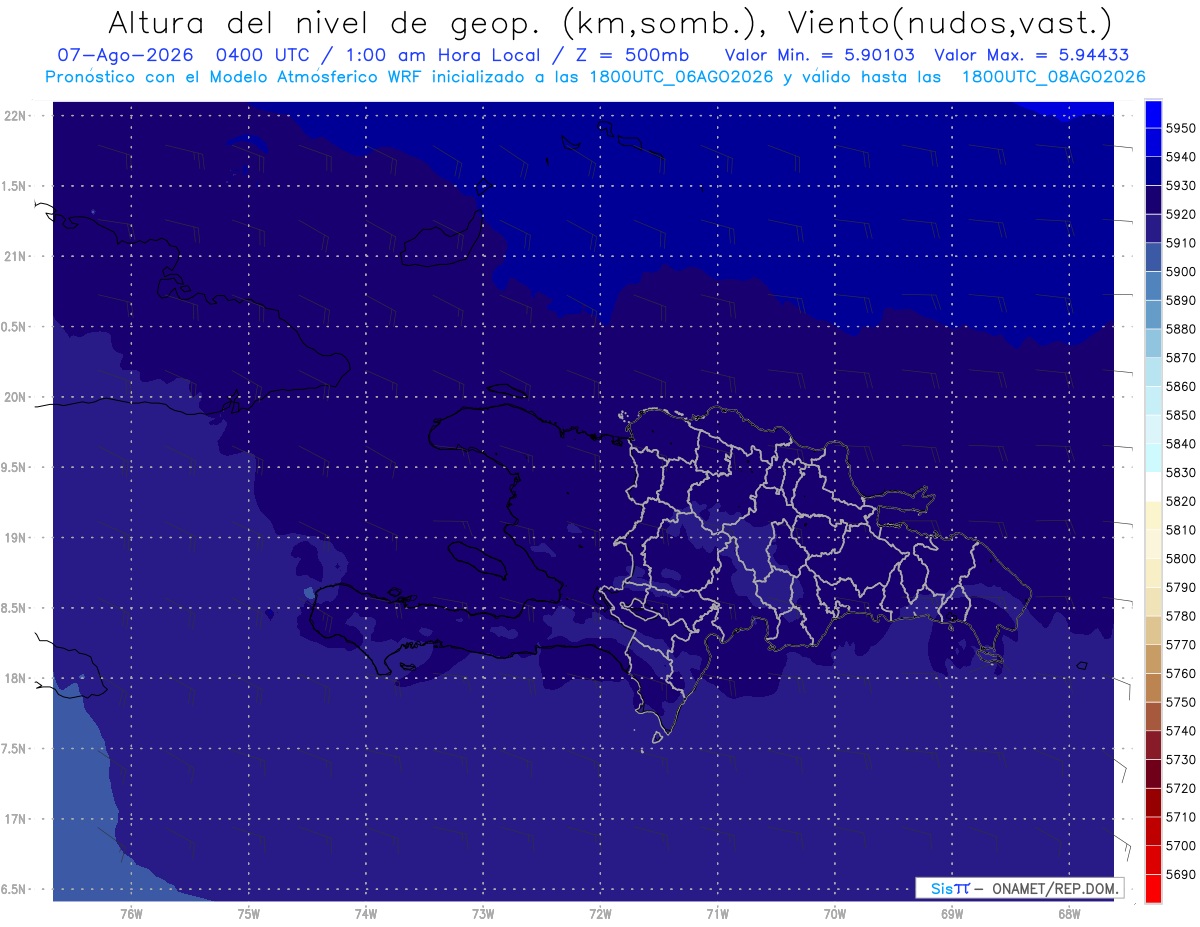Click the 75W longitude axis label
This screenshot has width=1200, height=927.
[x=249, y=913]
